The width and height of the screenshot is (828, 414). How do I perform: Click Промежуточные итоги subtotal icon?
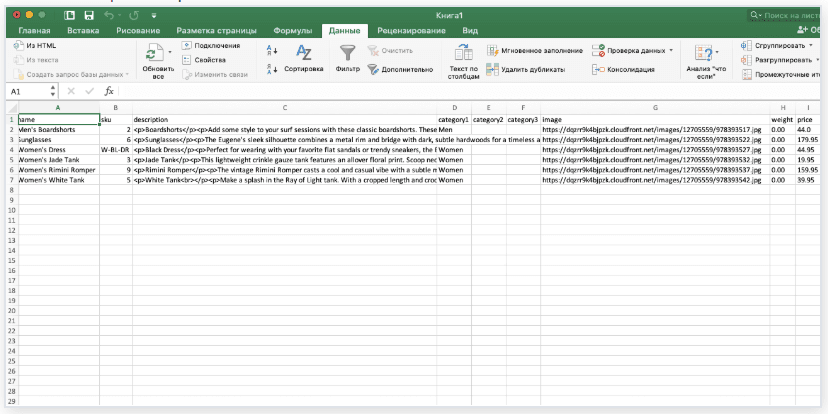747,74
